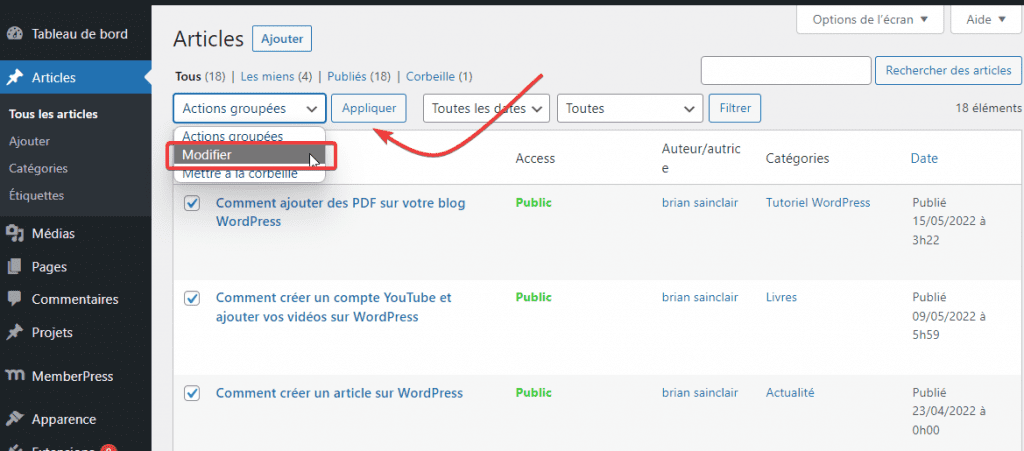The image size is (1024, 451).
Task: Open the Commentaires menu item
Action: click(76, 299)
